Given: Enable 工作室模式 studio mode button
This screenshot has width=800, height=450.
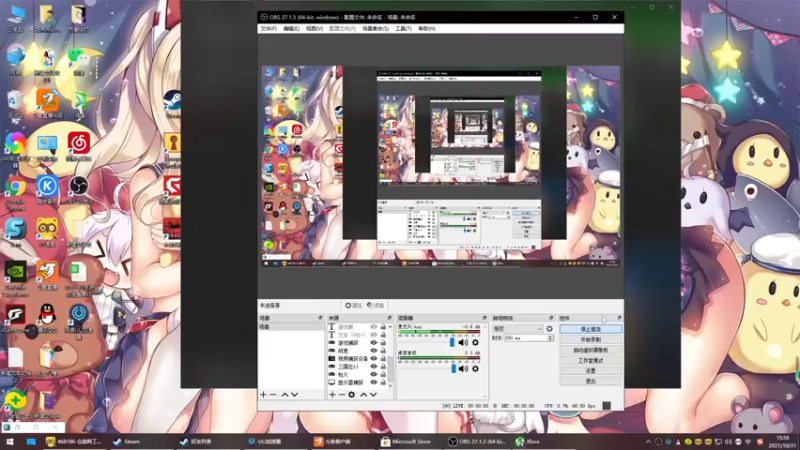Looking at the screenshot, I should [591, 360].
